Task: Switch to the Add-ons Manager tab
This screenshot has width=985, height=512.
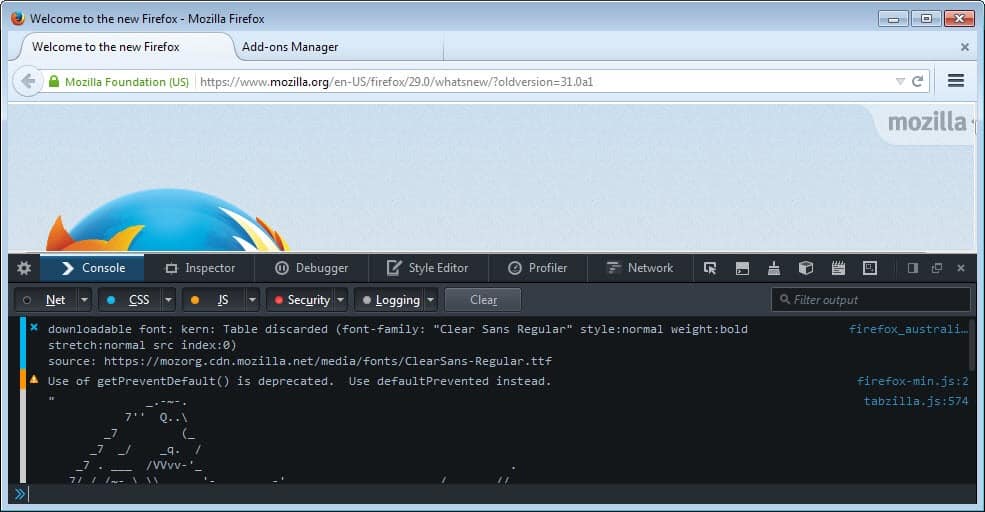Action: pyautogui.click(x=290, y=47)
